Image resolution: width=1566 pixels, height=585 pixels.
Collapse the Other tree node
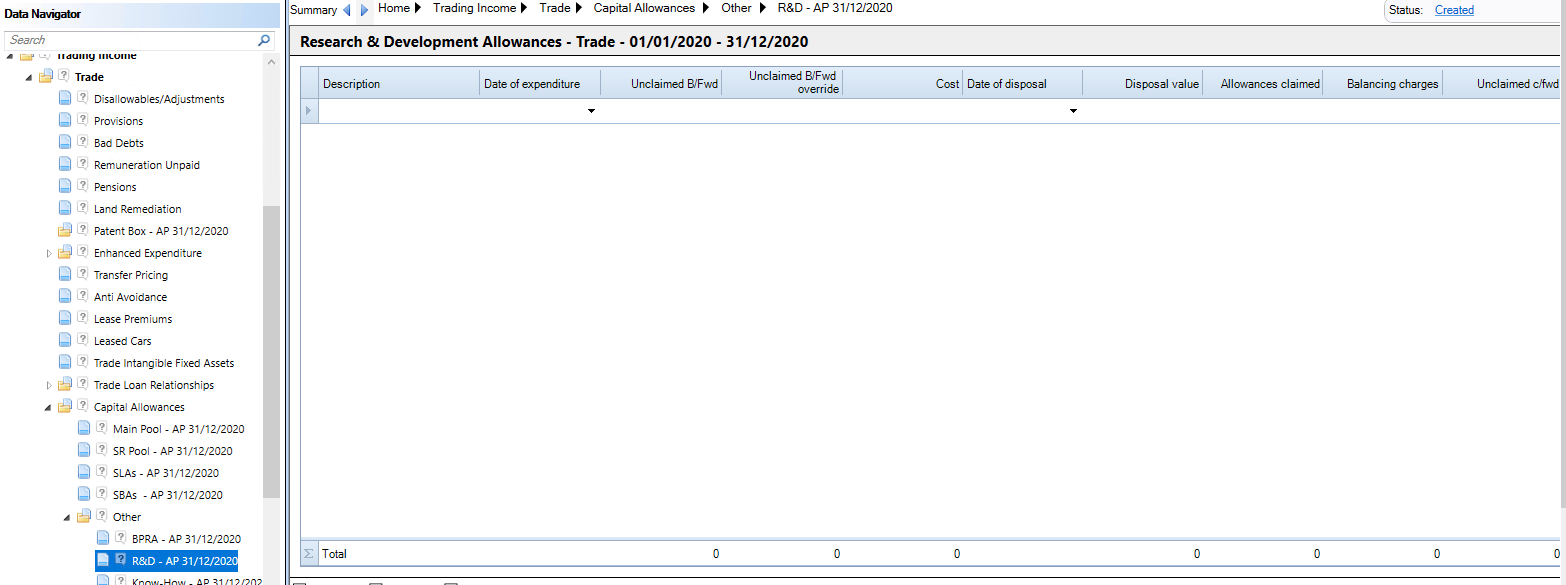[x=67, y=517]
